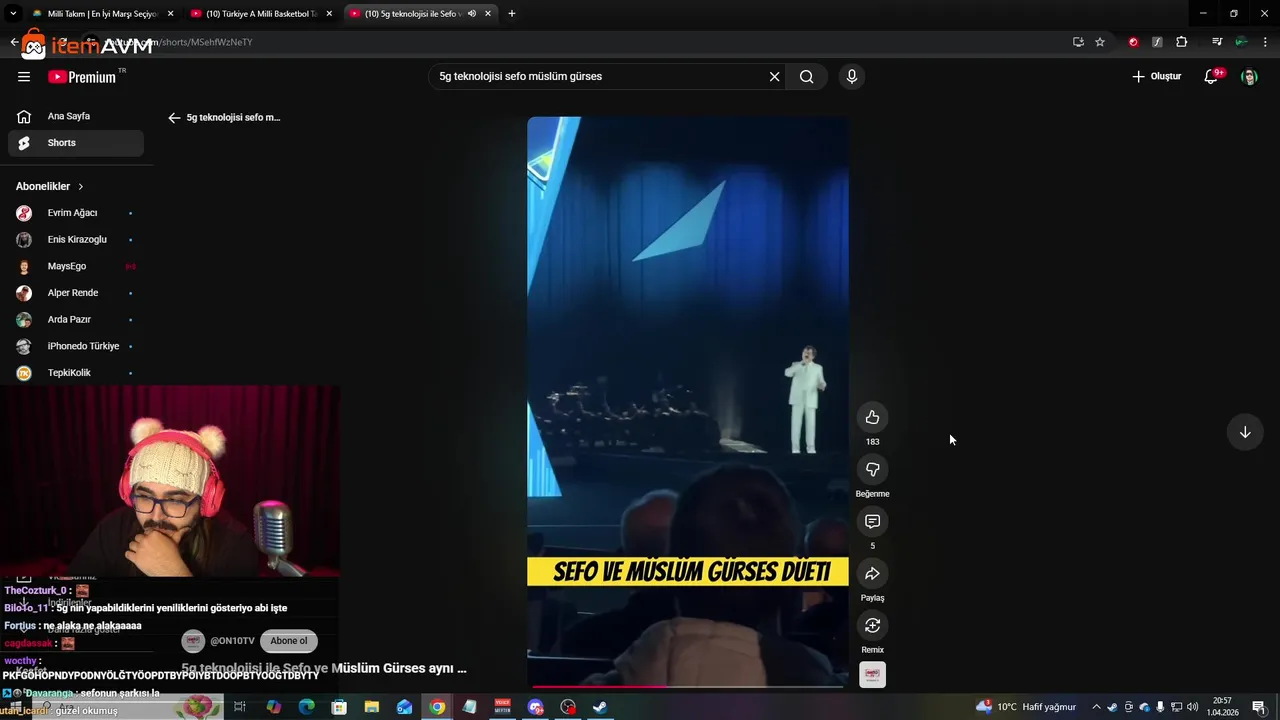Close the Milli Takım browser tab

click(x=170, y=14)
